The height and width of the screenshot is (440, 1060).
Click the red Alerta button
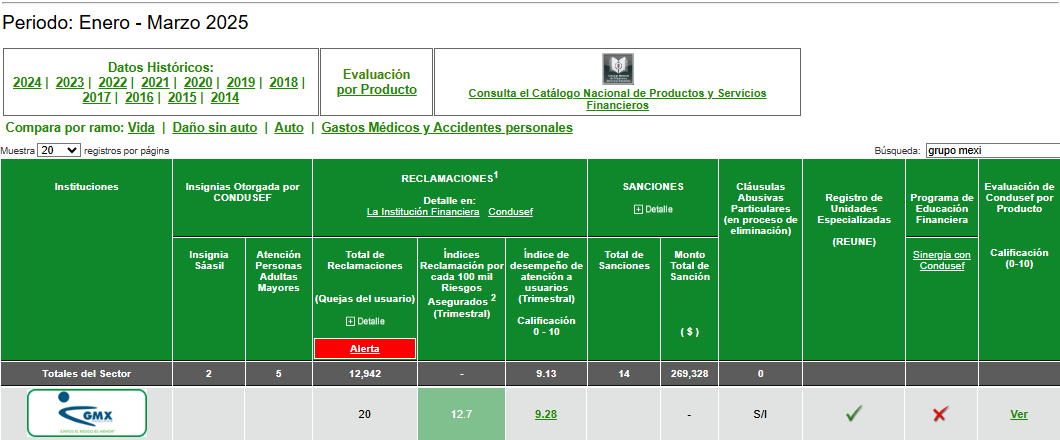(x=365, y=349)
